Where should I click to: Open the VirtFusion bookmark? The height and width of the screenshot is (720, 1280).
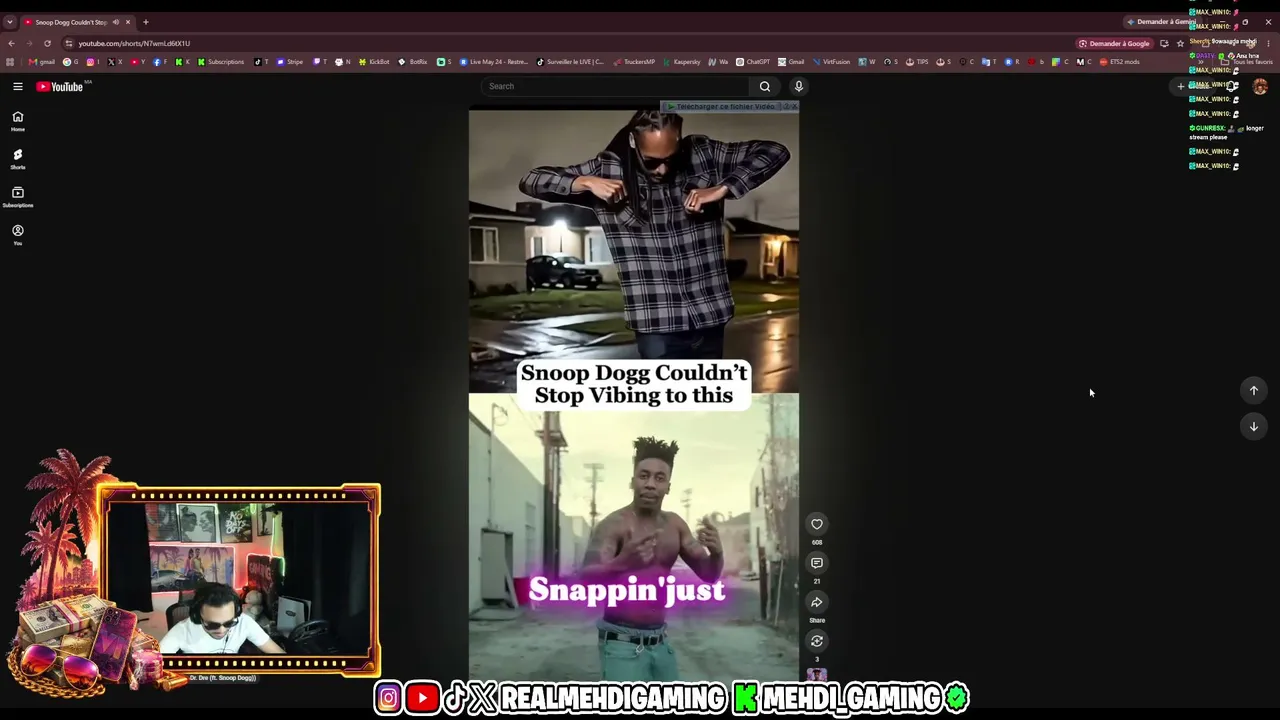click(x=832, y=62)
